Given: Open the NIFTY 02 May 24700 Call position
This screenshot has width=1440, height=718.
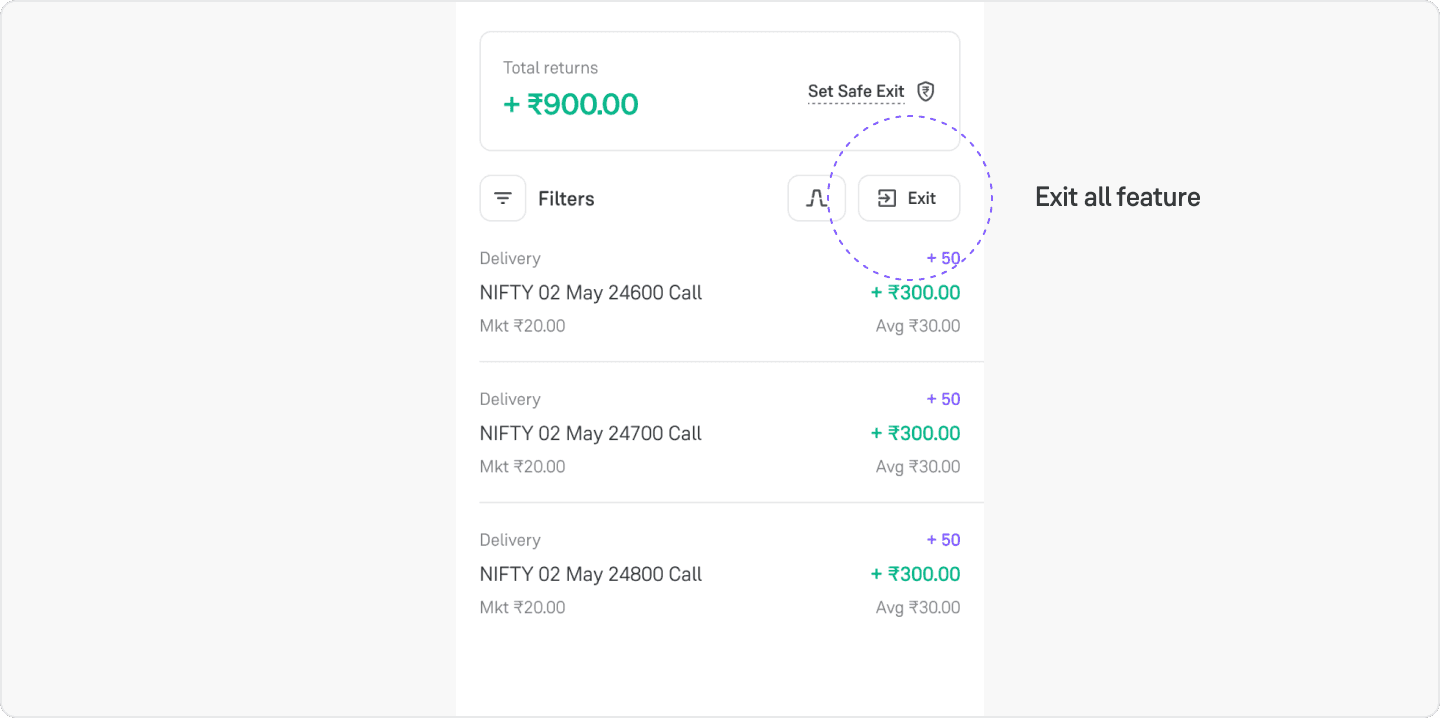Looking at the screenshot, I should pos(720,433).
